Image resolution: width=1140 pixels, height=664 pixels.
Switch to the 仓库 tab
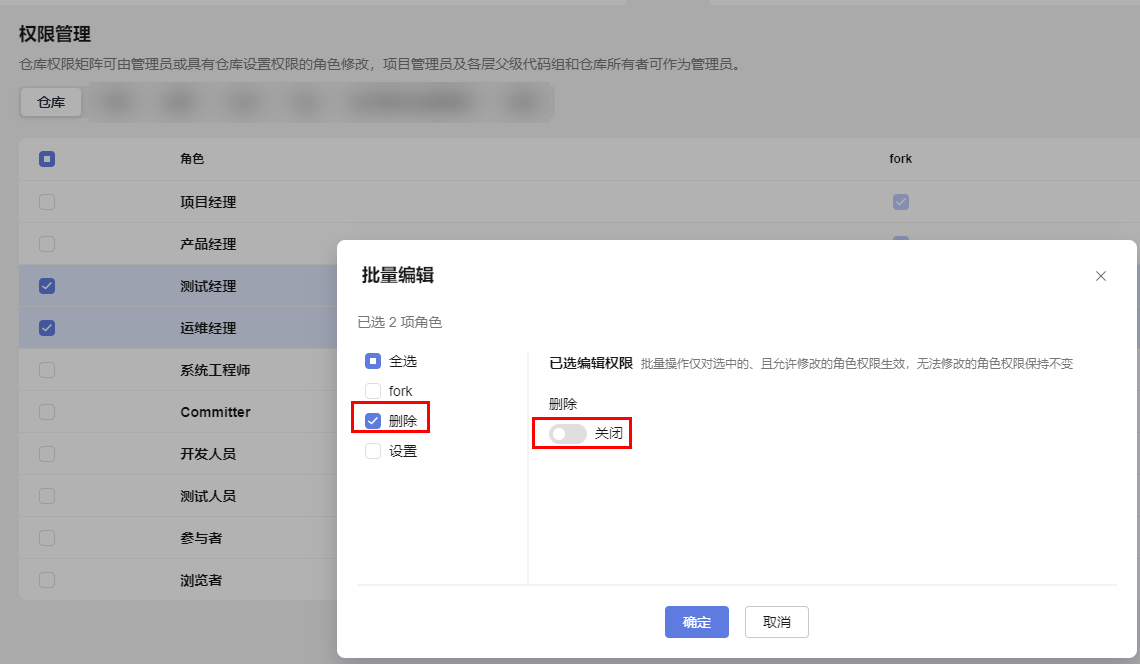click(50, 101)
